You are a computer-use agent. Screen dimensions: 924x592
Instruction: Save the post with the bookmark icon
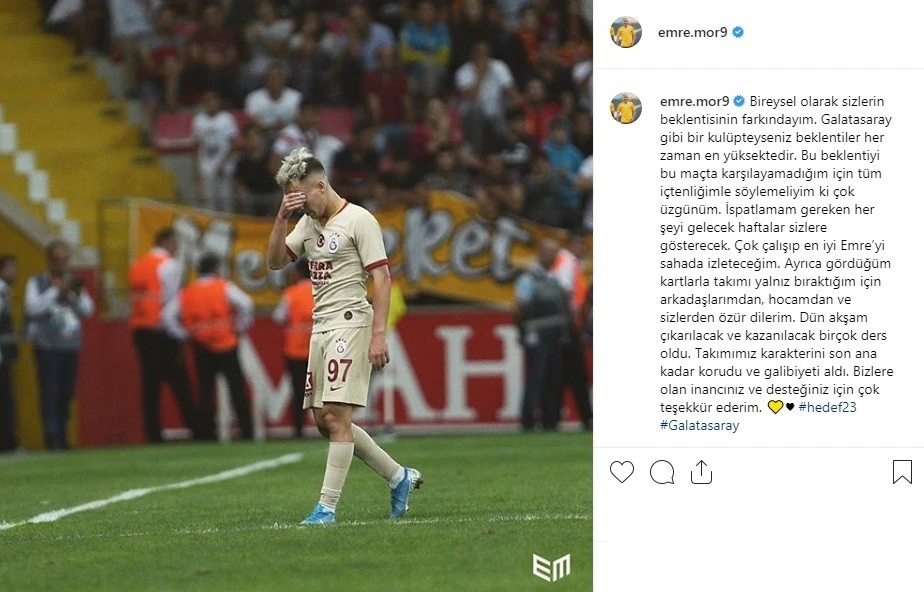coord(902,472)
